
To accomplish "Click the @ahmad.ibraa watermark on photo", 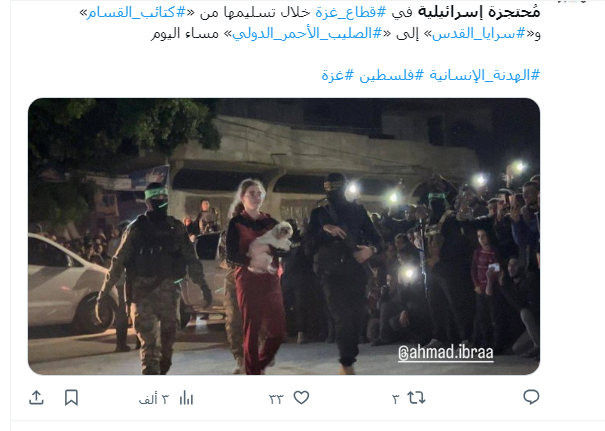I will [446, 352].
